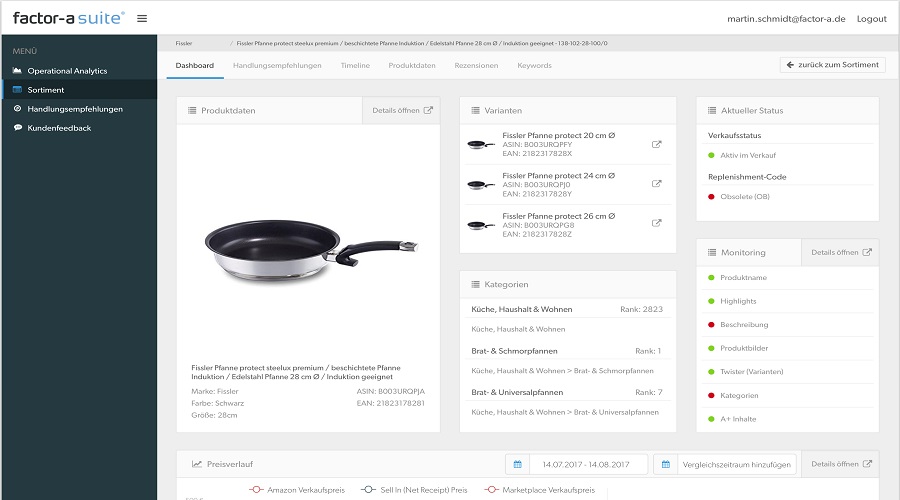Click the Rank: 2823 value

click(x=641, y=309)
